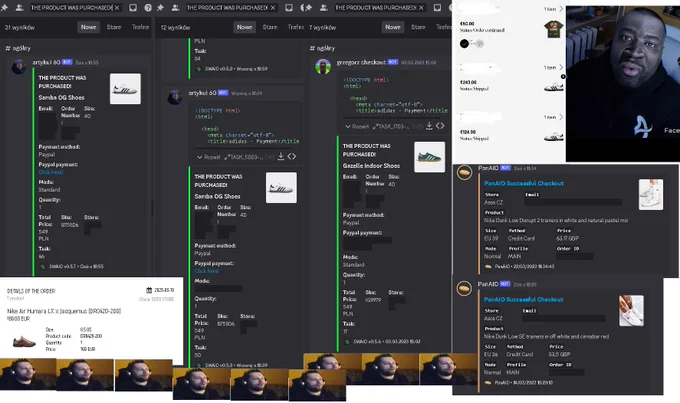The width and height of the screenshot is (680, 403).
Task: Open the inbox icon in the 7 wyników panel
Action: 437,7
